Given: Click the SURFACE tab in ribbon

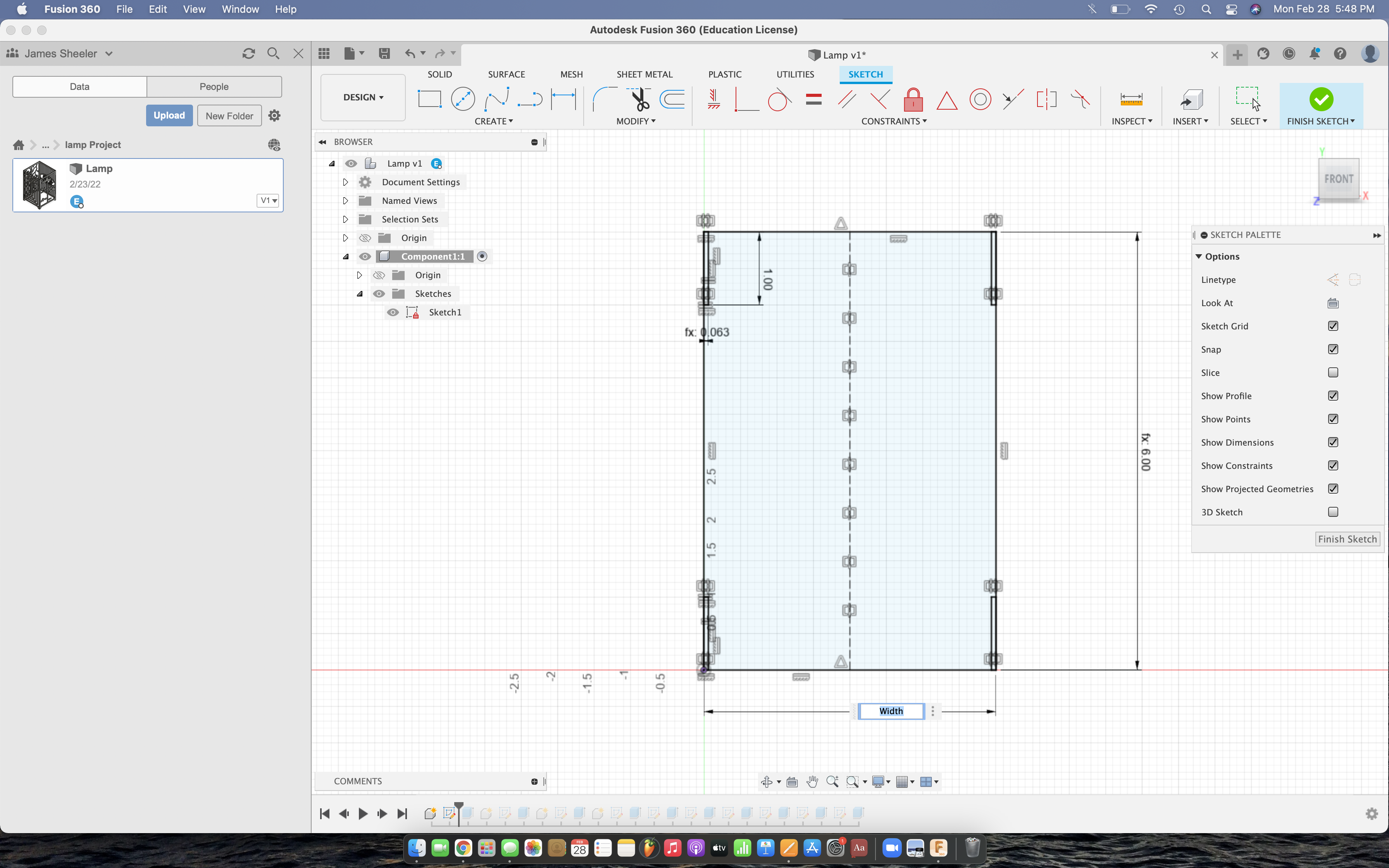Looking at the screenshot, I should click(506, 74).
